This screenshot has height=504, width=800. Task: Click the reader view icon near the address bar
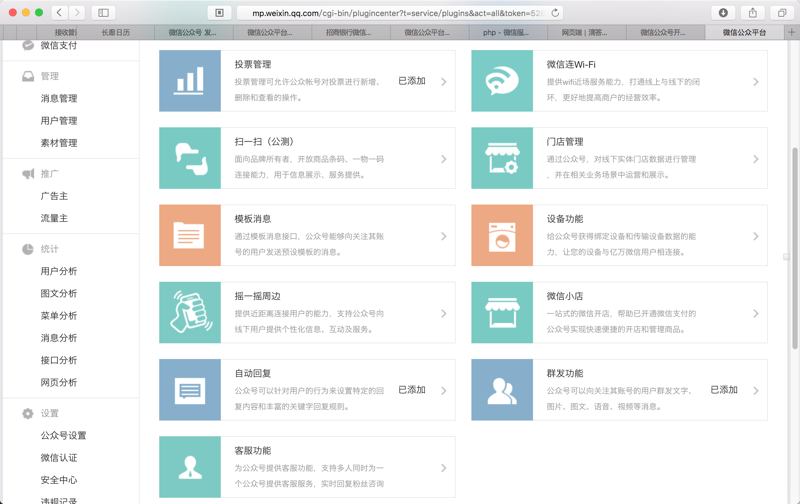[219, 13]
